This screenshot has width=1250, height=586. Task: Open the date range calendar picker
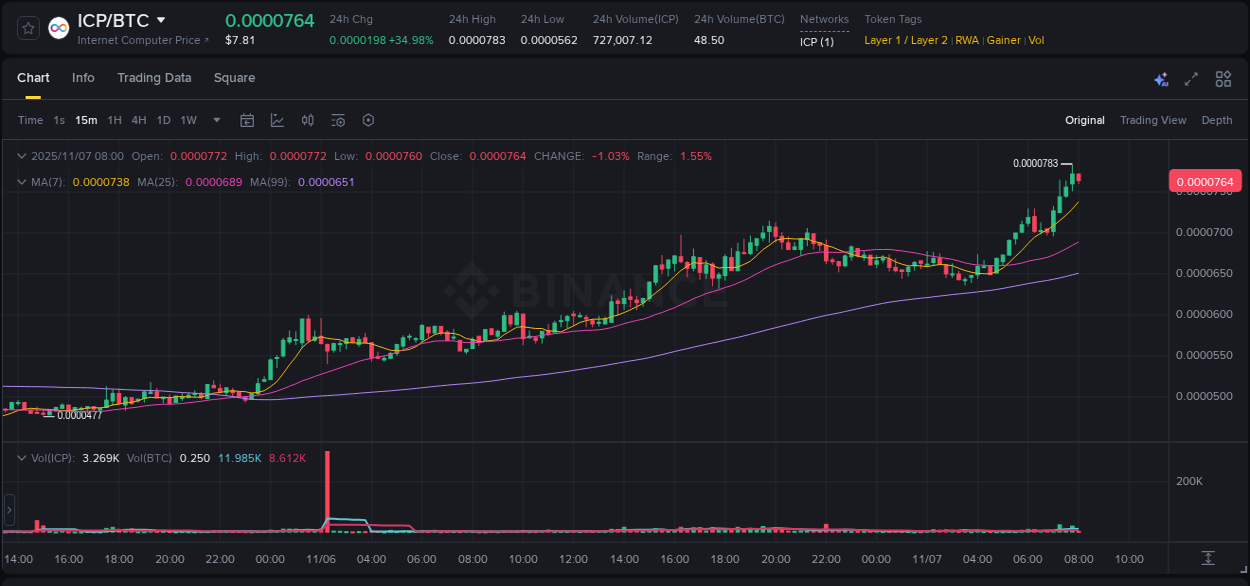pos(247,120)
